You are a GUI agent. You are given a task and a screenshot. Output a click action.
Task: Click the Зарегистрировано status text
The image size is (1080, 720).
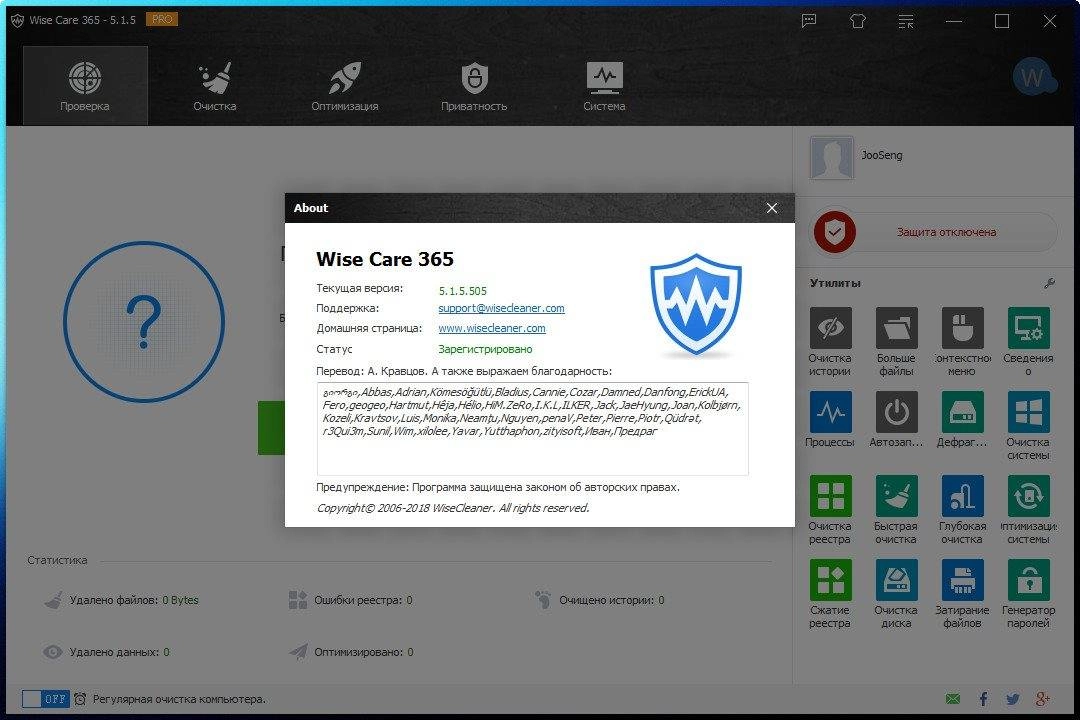click(485, 349)
